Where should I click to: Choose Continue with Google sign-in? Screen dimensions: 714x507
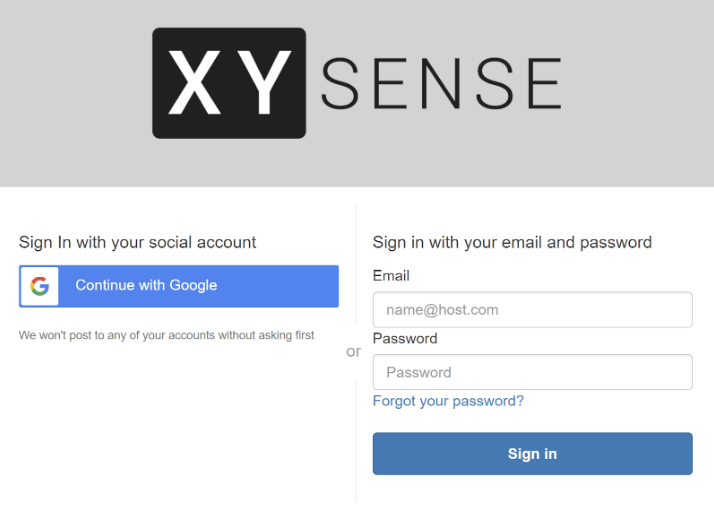coord(179,286)
